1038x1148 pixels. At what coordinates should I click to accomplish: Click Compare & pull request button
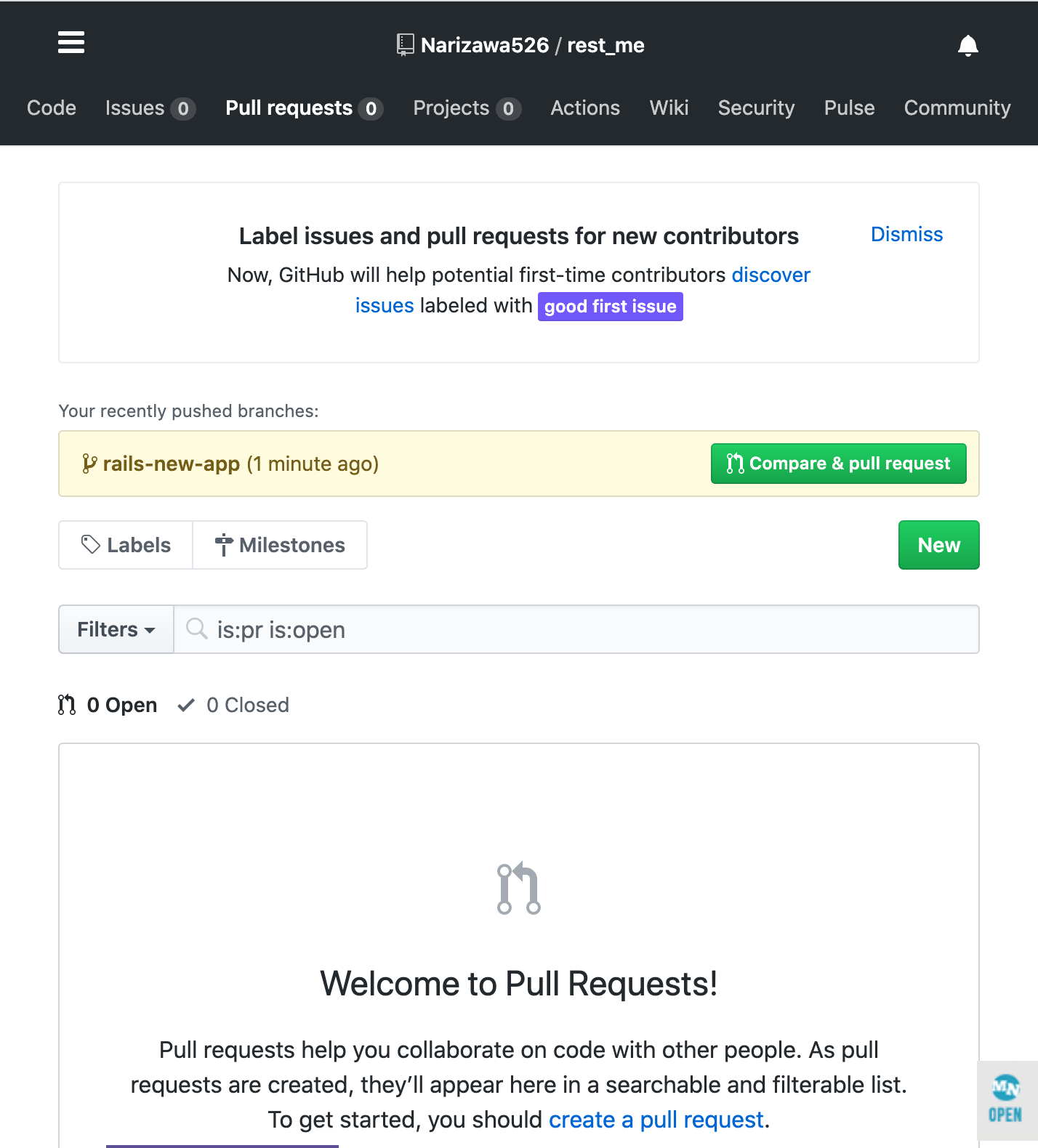[839, 464]
